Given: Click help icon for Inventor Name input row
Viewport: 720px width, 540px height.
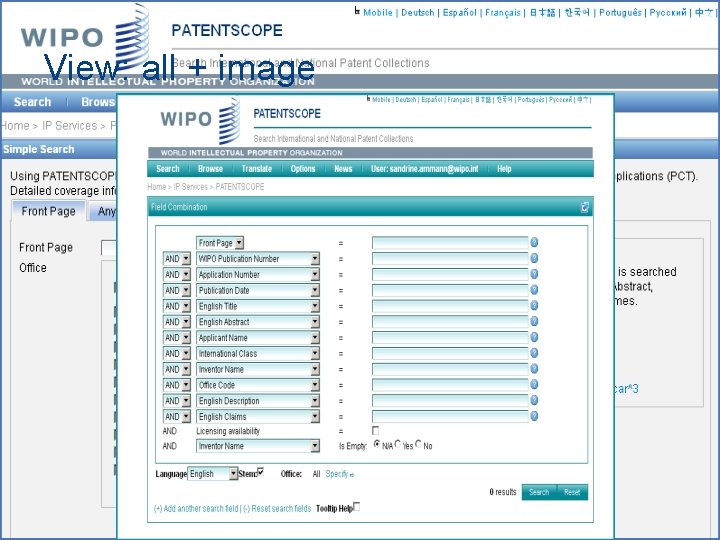Looking at the screenshot, I should click(x=534, y=369).
